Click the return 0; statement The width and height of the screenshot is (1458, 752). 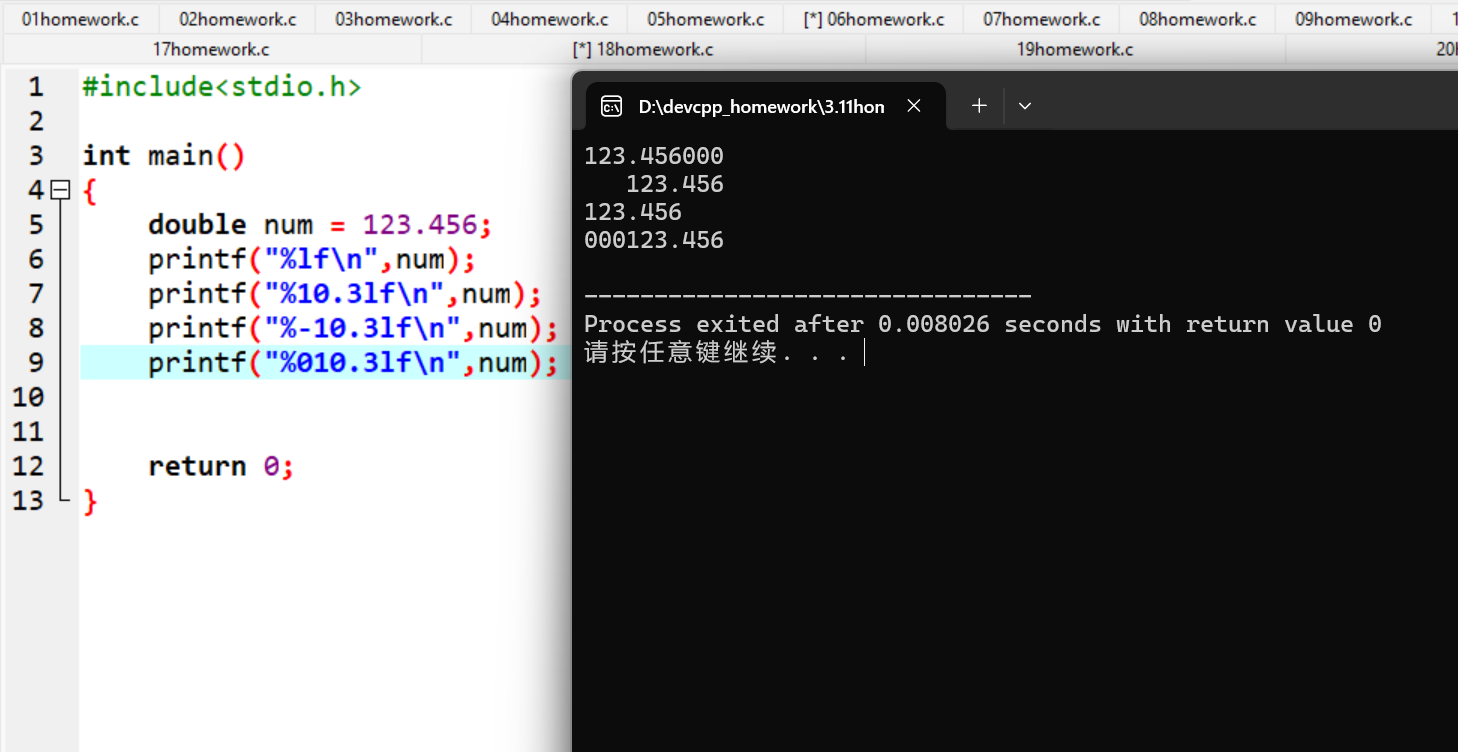tap(221, 466)
